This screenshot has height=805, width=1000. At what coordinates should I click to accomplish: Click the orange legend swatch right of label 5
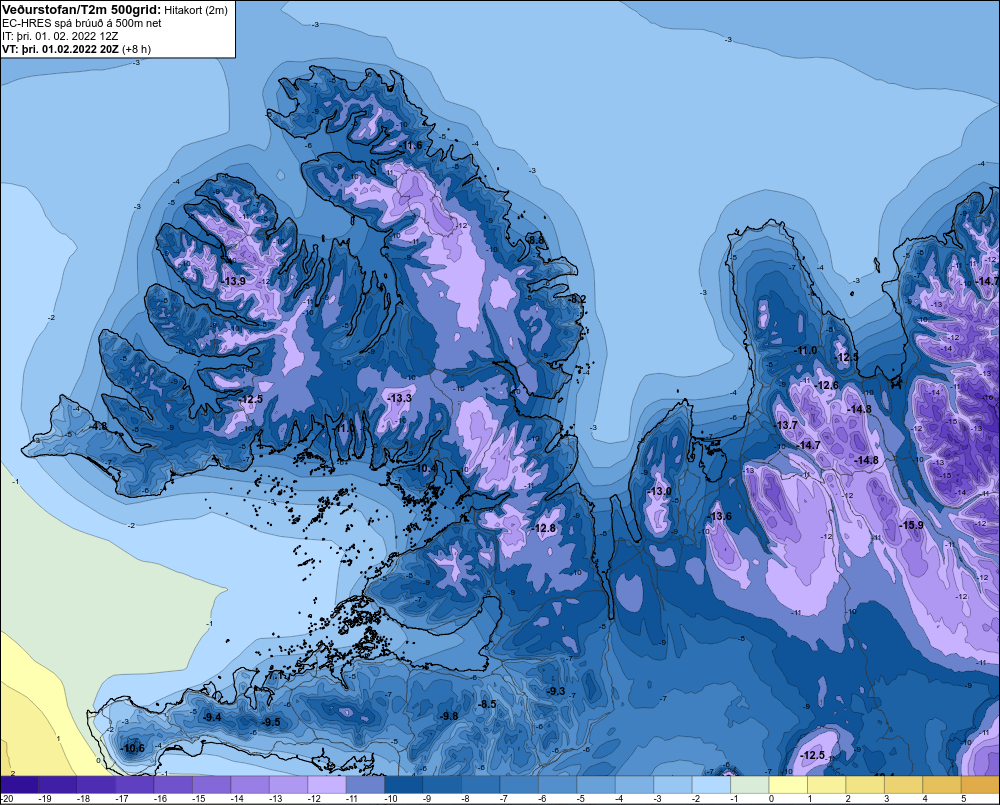(981, 785)
